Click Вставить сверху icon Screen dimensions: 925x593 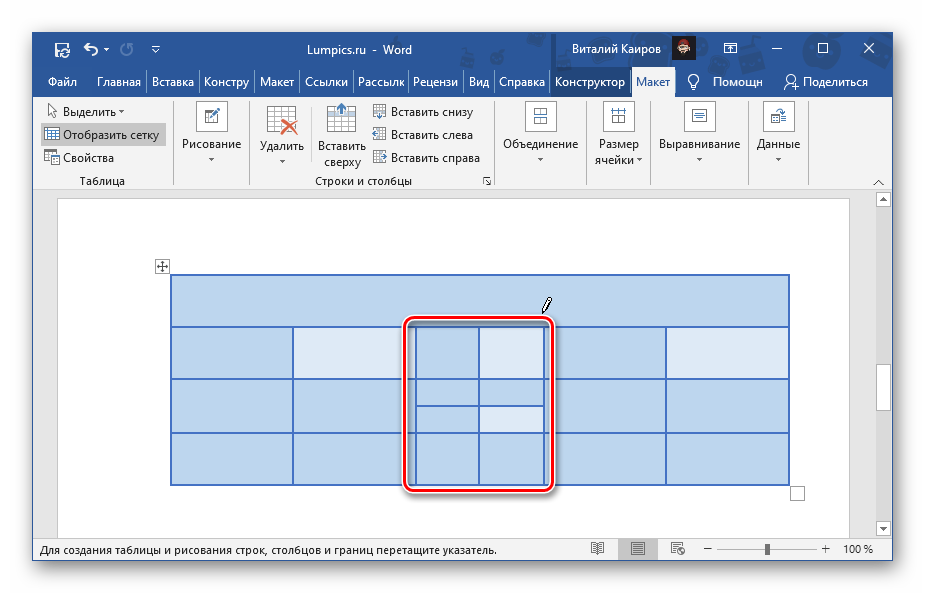[x=342, y=117]
